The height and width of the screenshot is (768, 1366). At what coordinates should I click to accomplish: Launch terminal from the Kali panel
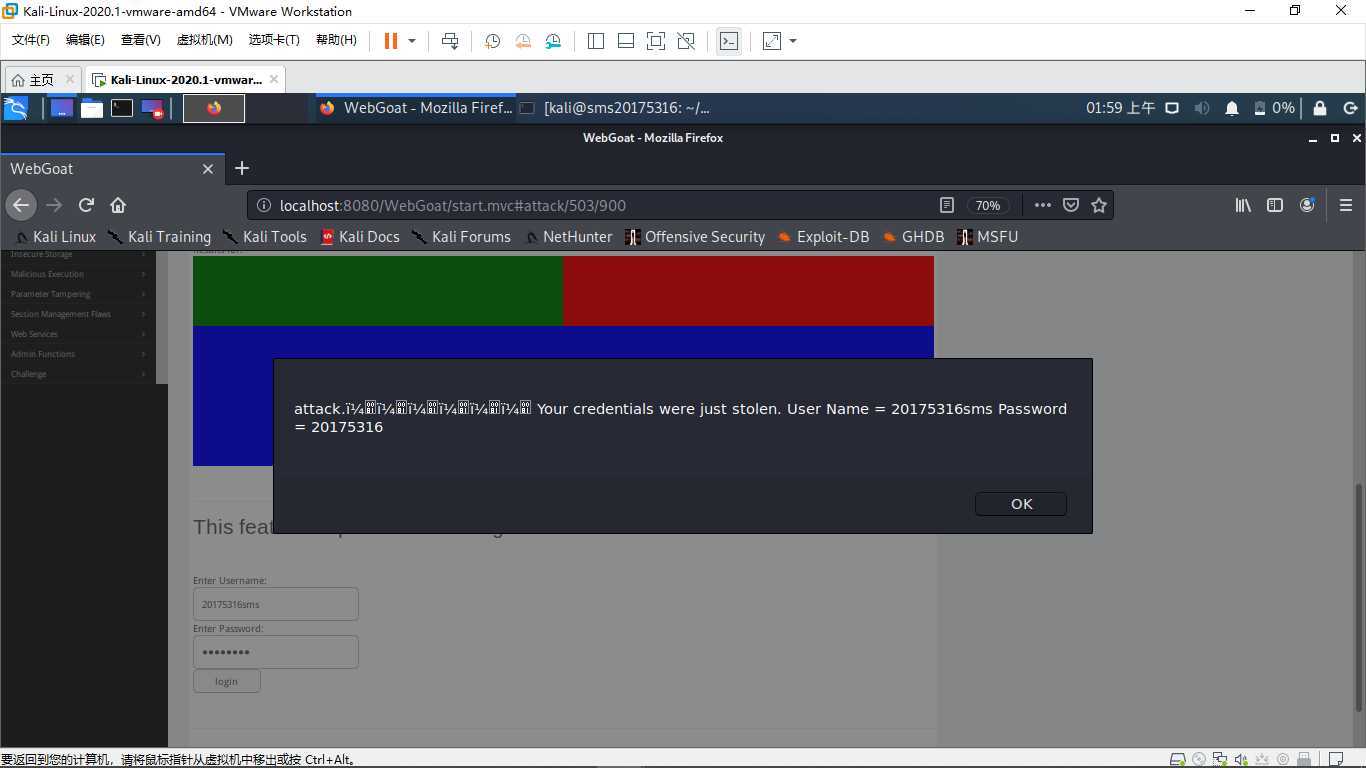(x=122, y=108)
